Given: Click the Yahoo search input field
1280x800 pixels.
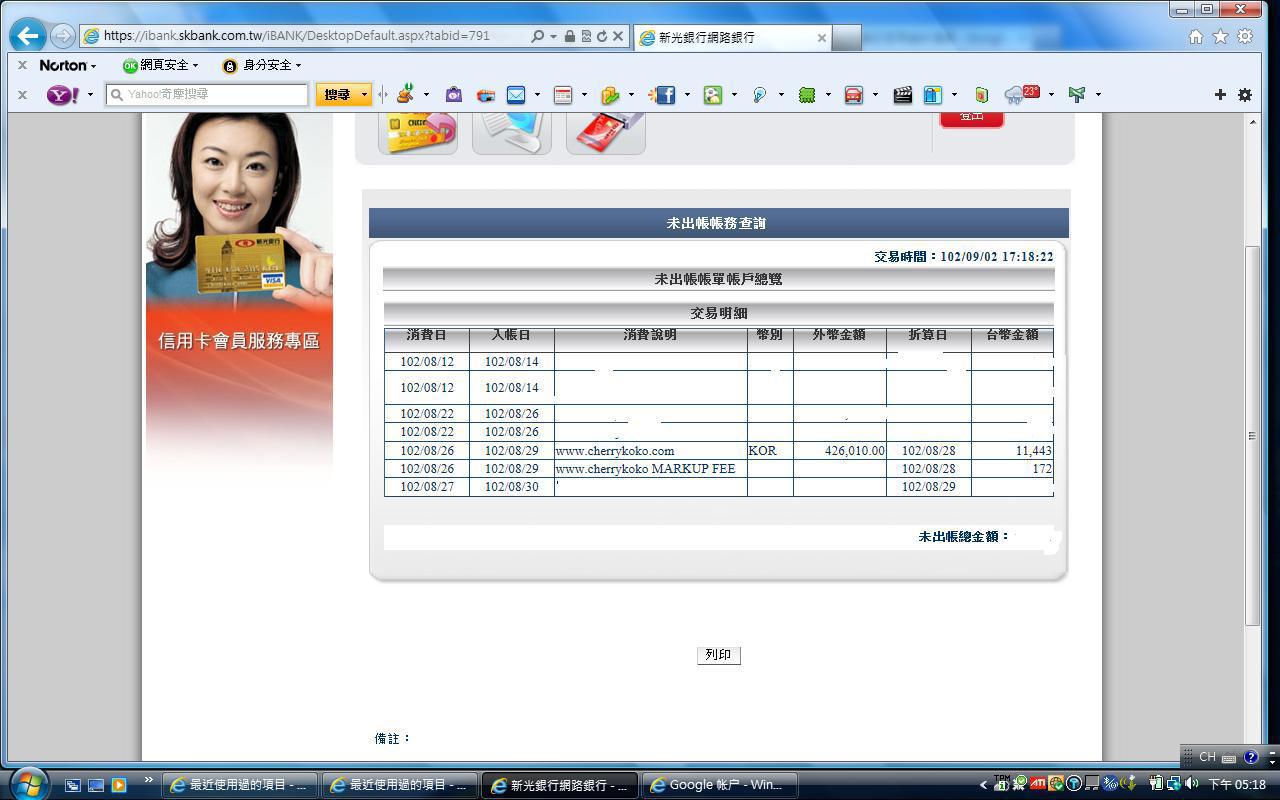Looking at the screenshot, I should point(208,95).
